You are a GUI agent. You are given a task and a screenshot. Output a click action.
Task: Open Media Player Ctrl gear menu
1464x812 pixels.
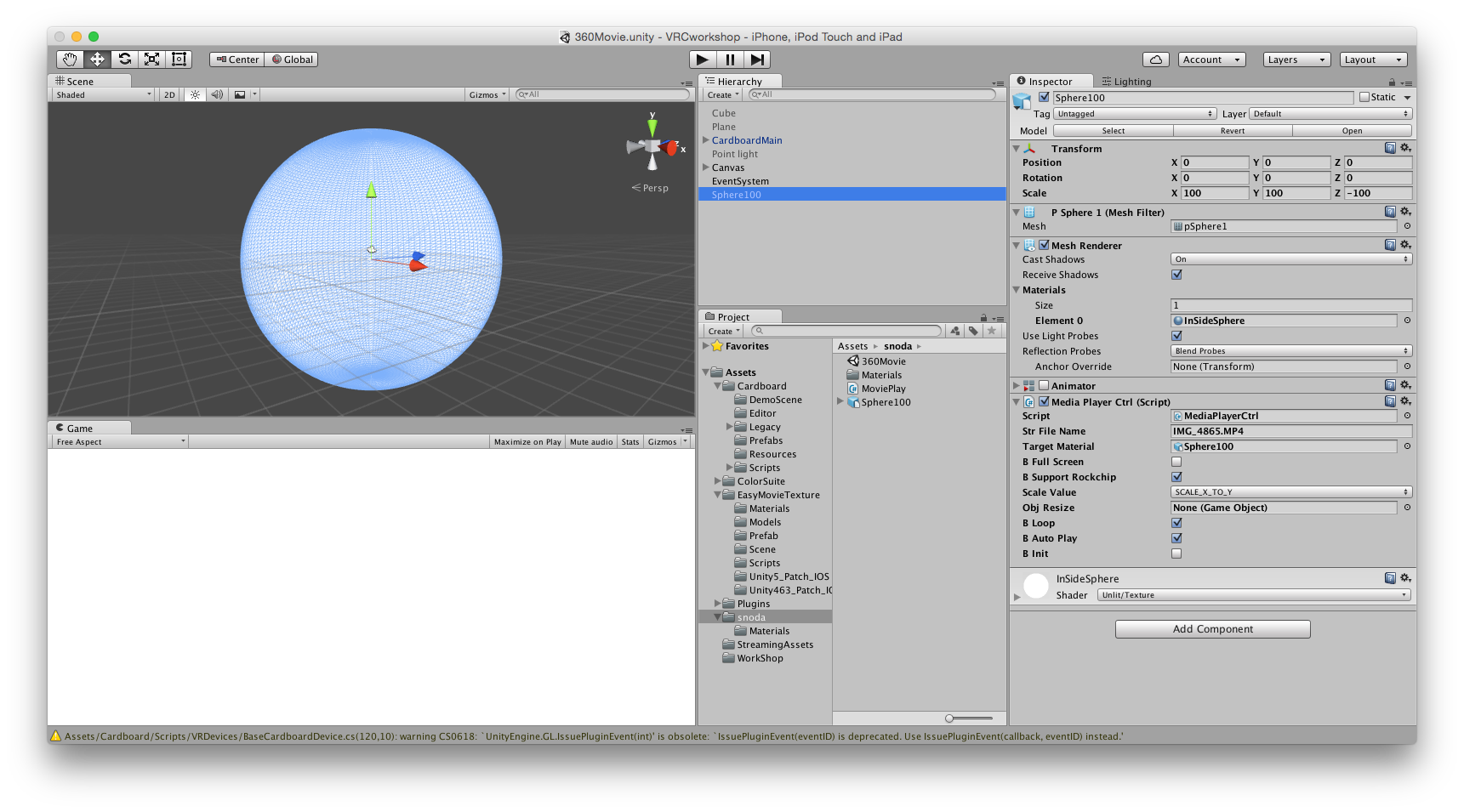pyautogui.click(x=1405, y=401)
